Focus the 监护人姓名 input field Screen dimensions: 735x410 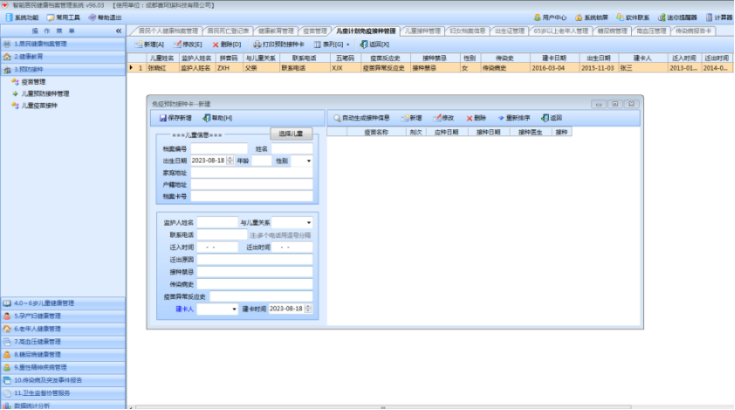218,223
